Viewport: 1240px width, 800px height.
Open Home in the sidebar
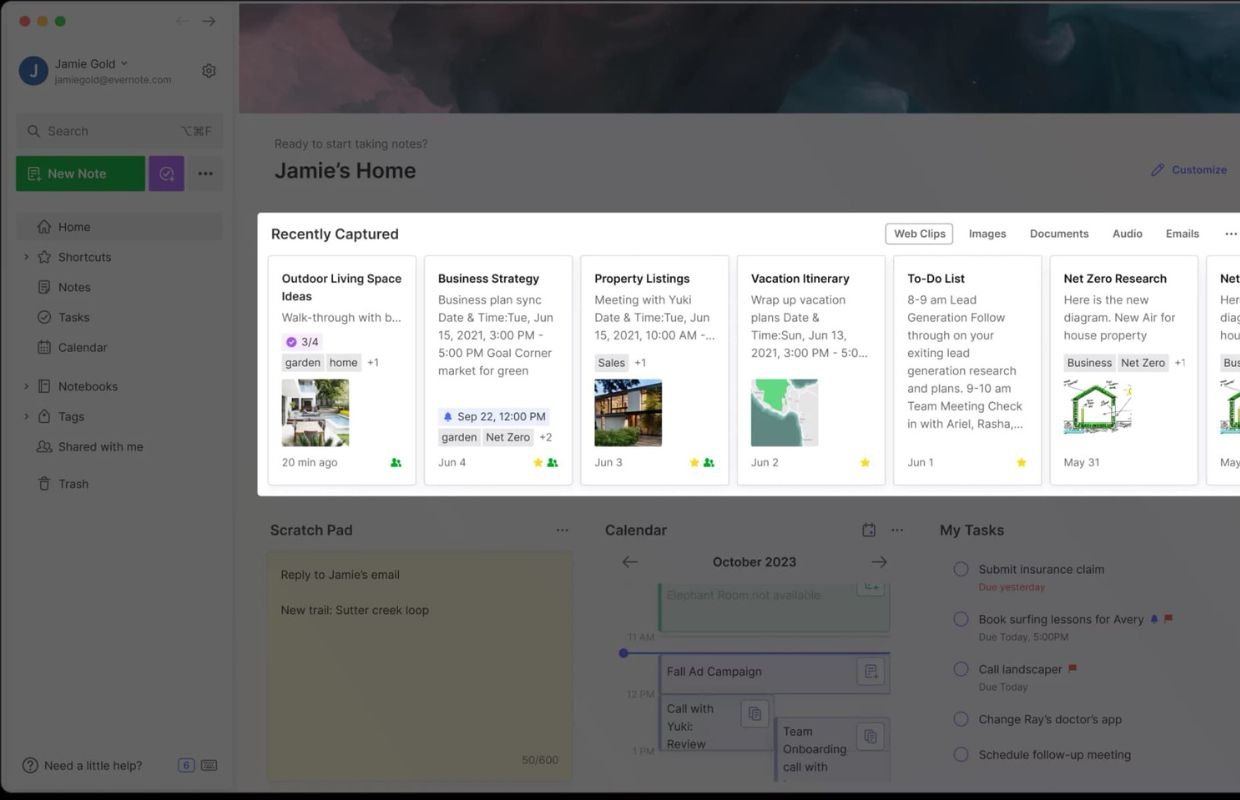click(119, 227)
